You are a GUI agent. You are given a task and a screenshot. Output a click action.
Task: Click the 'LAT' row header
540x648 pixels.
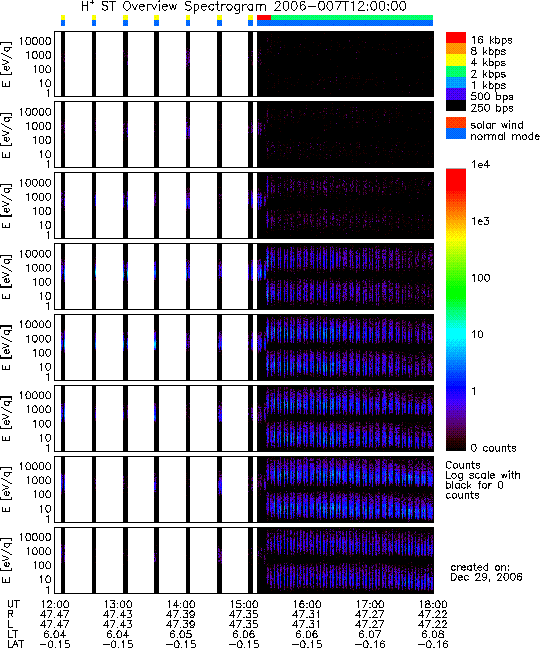16,644
